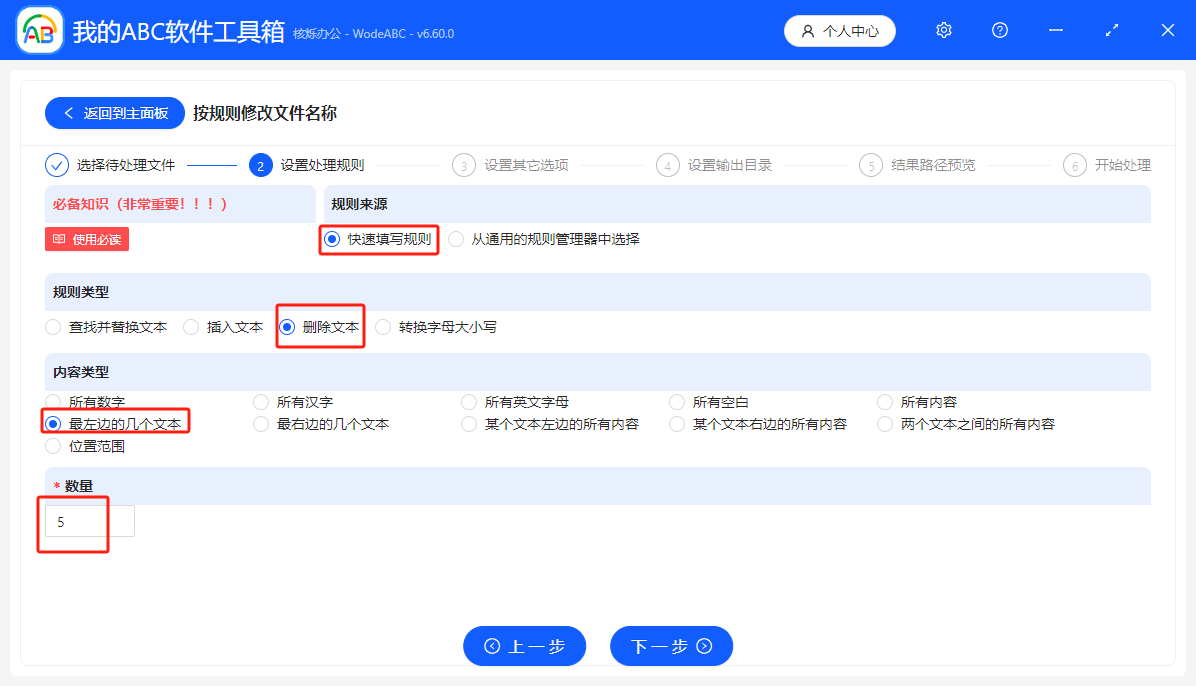The height and width of the screenshot is (686, 1196).
Task: Toggle fullscreen with the expand icon
Action: [1111, 30]
